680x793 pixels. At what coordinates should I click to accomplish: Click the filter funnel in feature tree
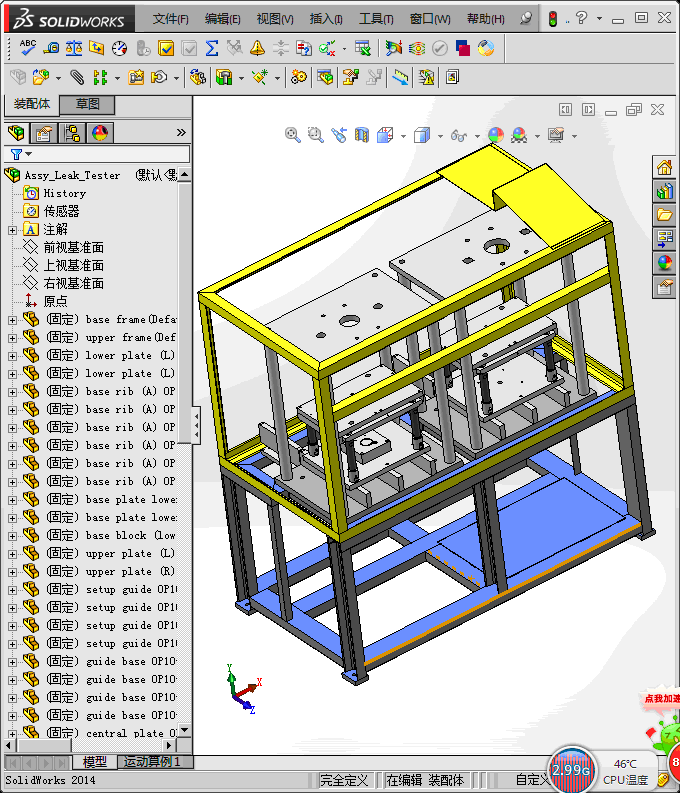click(x=16, y=154)
